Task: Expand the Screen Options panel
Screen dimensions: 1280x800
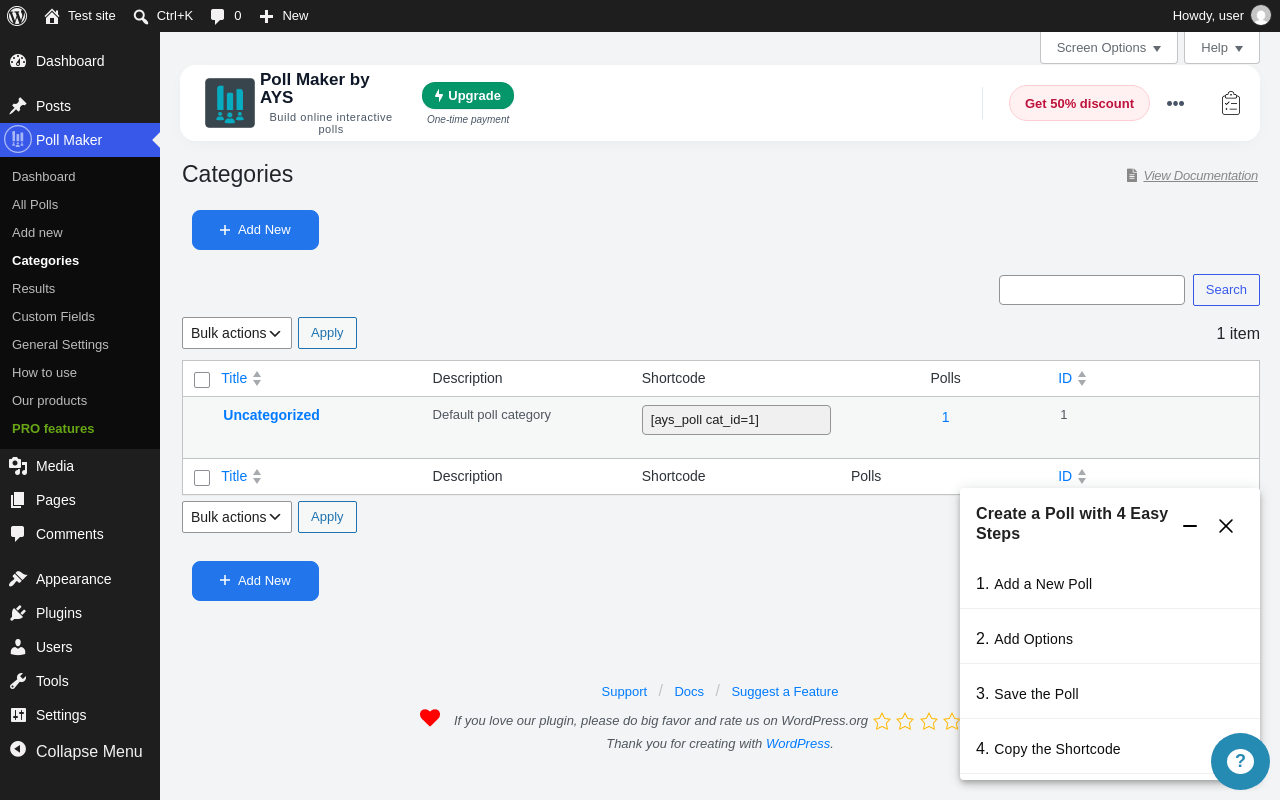Action: tap(1109, 48)
